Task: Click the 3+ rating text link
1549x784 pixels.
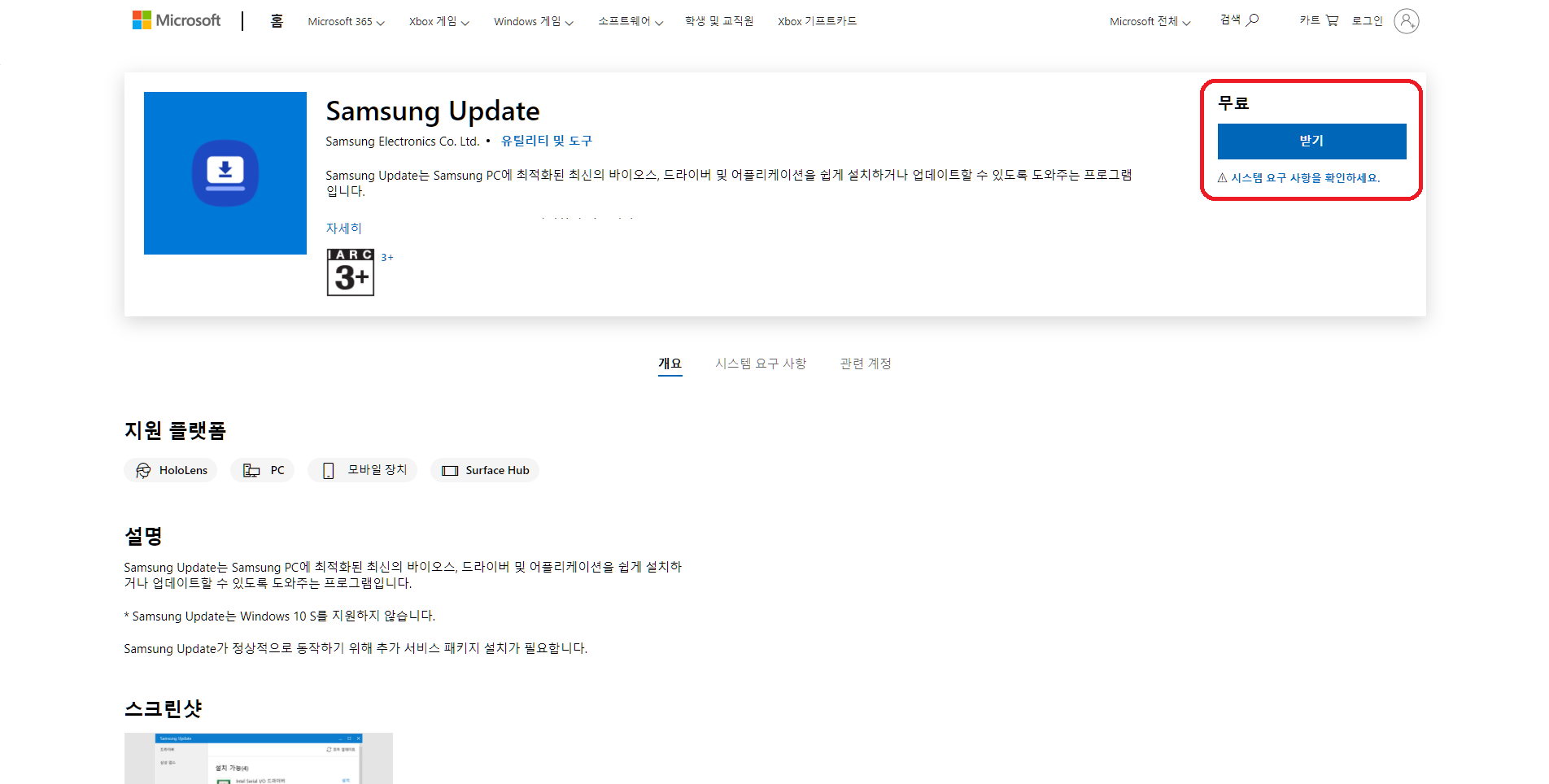Action: click(387, 257)
